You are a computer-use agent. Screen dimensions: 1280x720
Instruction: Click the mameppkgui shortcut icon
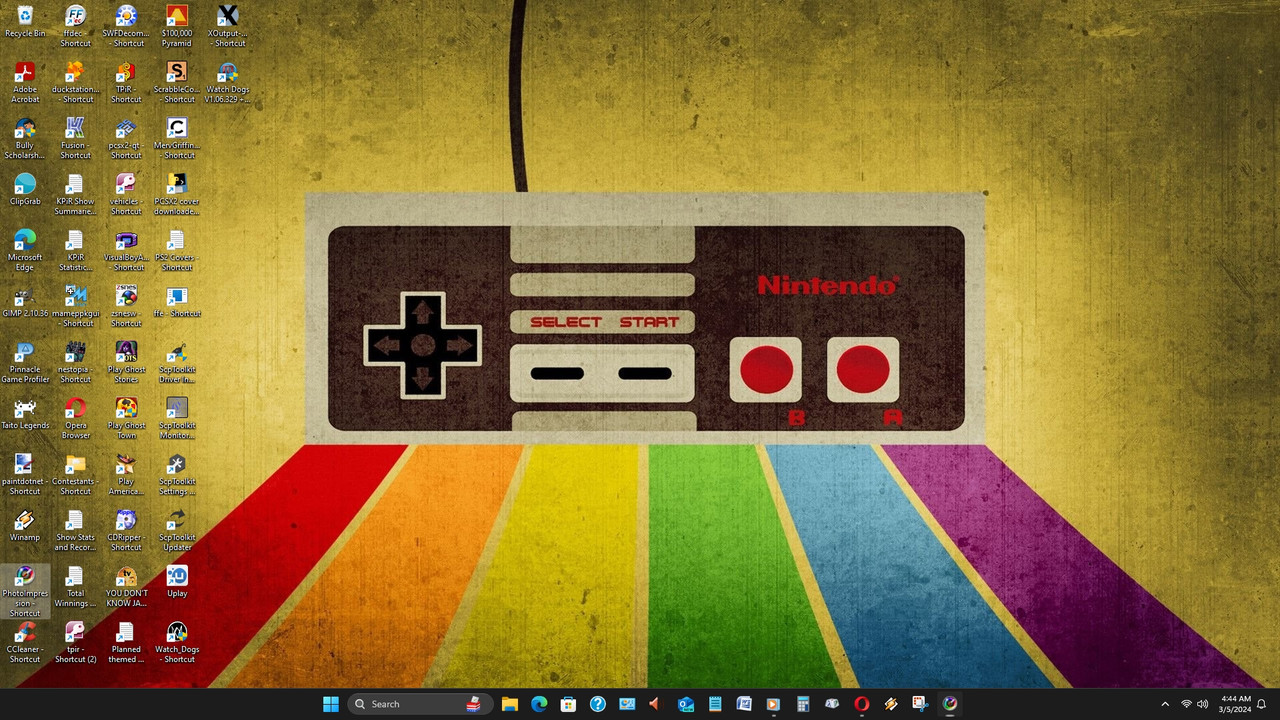[x=75, y=306]
